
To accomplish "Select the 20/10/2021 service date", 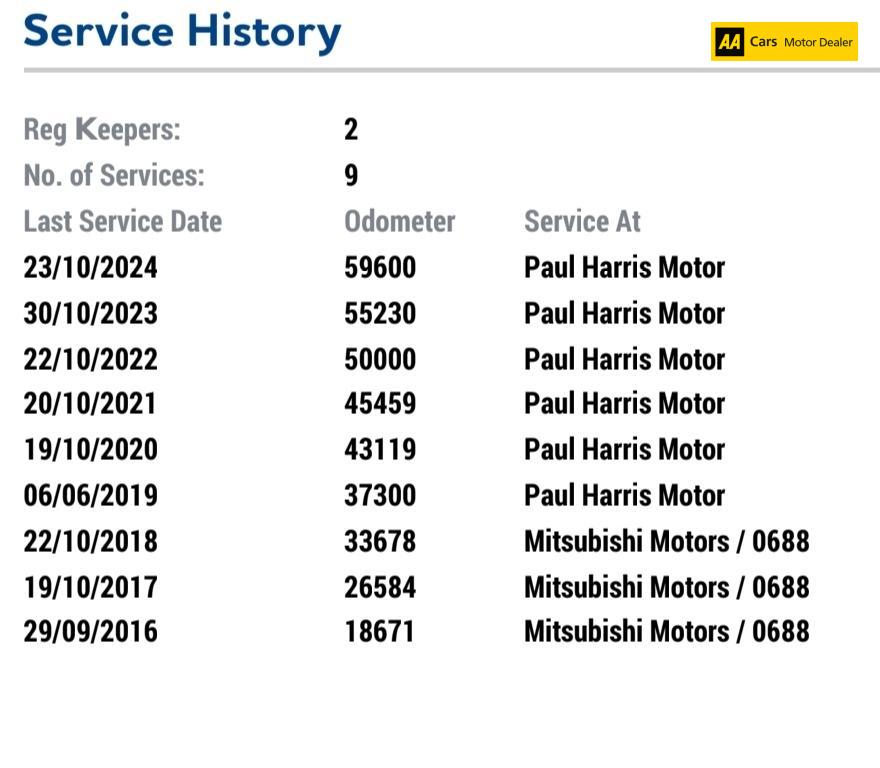I will [91, 403].
